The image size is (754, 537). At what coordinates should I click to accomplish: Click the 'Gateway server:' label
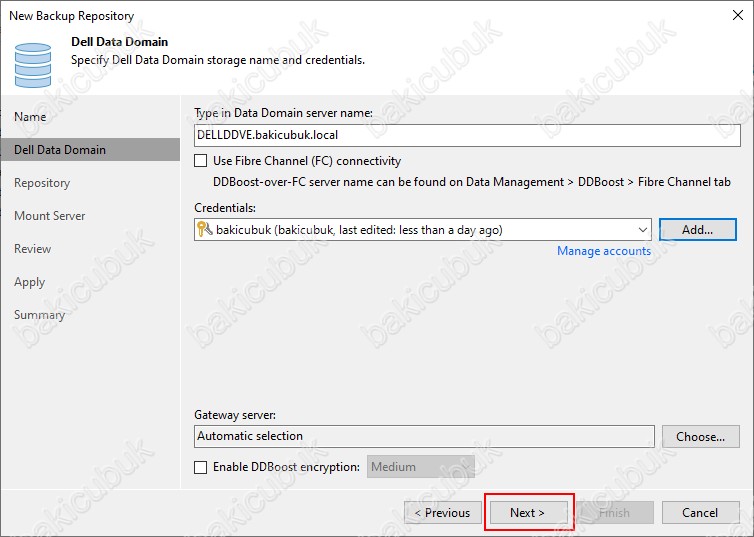tap(235, 415)
